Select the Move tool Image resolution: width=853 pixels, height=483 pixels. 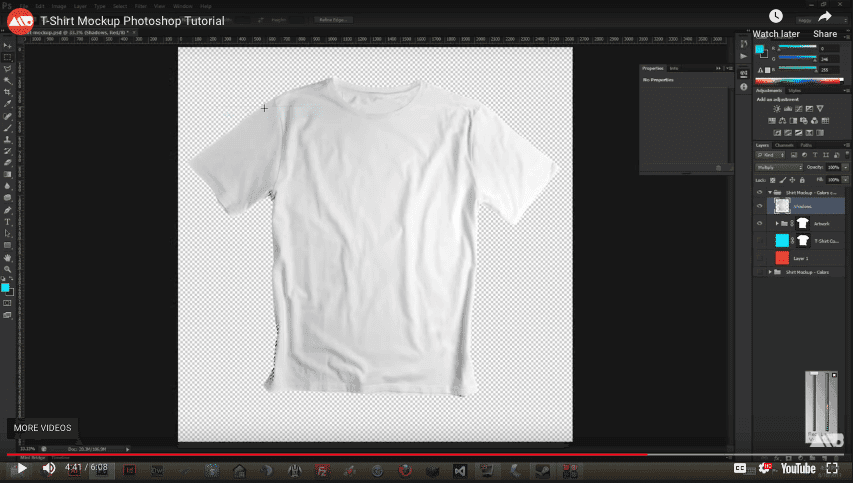8,46
